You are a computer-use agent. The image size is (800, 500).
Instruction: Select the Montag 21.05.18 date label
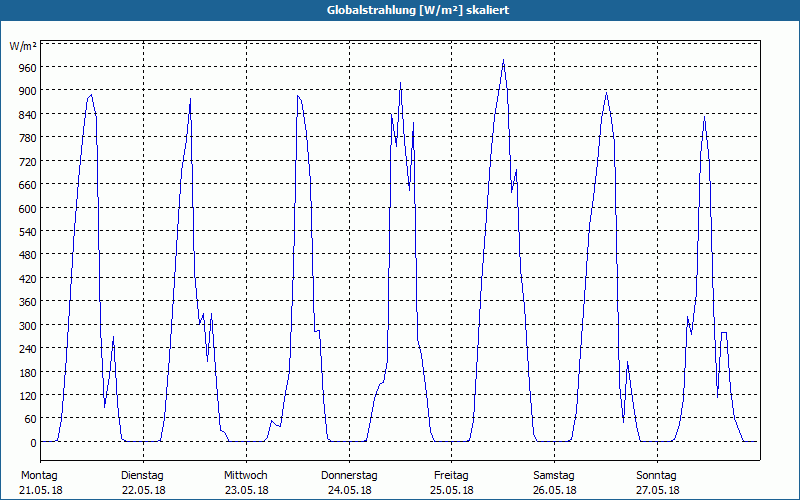click(x=41, y=483)
